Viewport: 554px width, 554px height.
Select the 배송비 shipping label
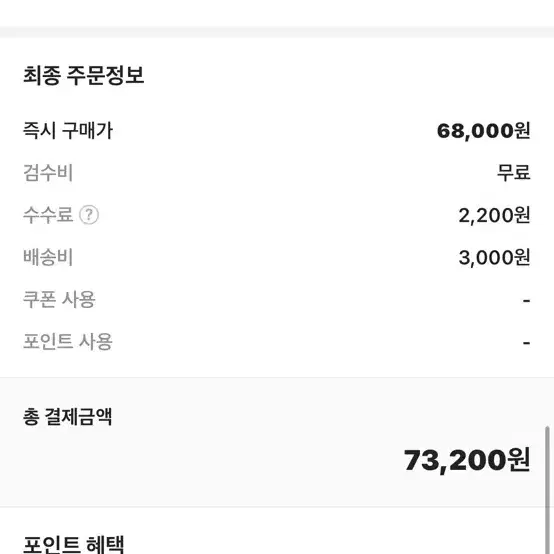(48, 257)
